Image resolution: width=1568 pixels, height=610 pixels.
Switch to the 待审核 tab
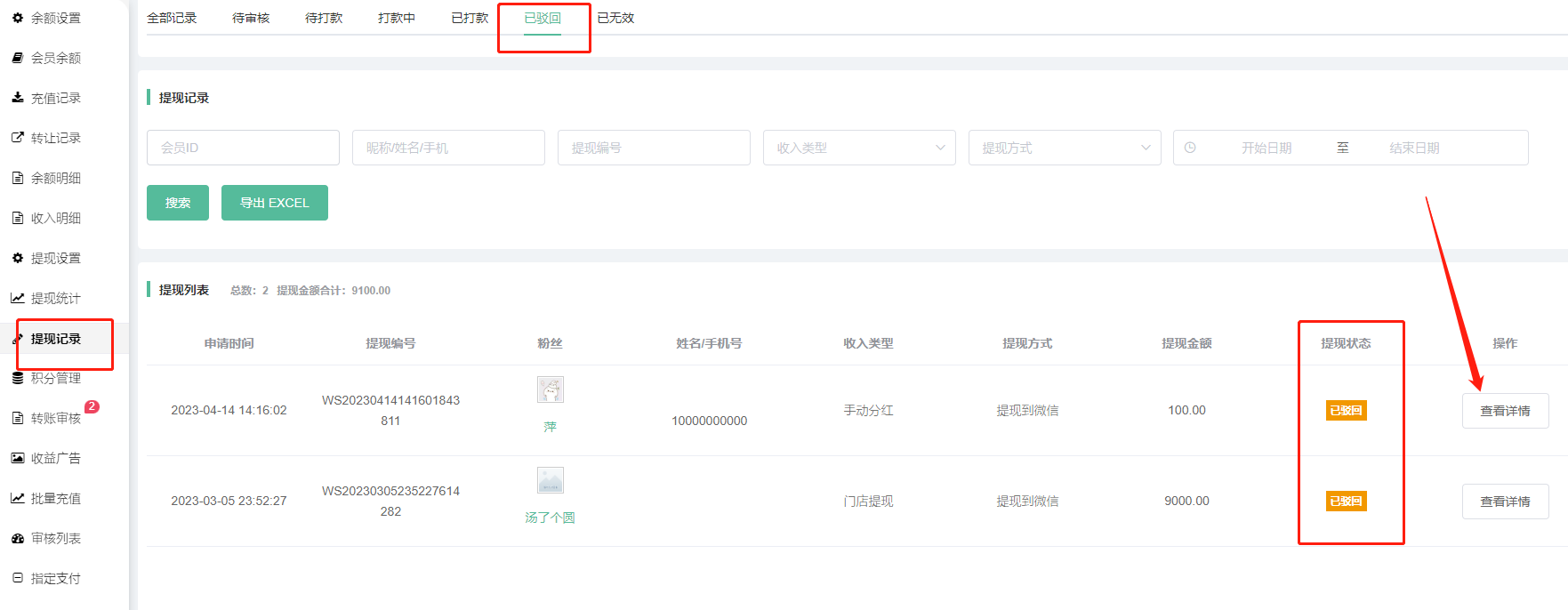(251, 18)
